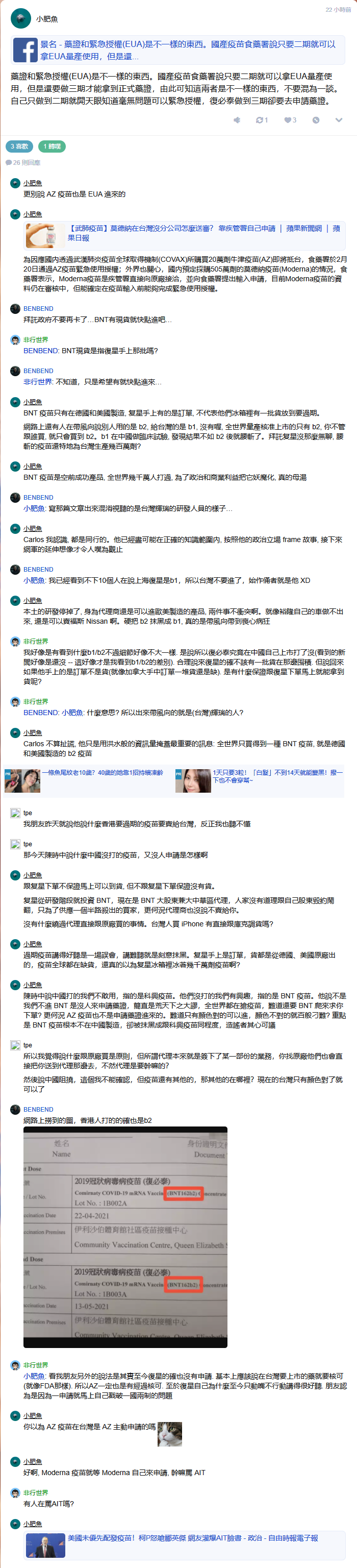Click the cat emoticon image
The height and width of the screenshot is (1568, 357).
coord(170,1433)
